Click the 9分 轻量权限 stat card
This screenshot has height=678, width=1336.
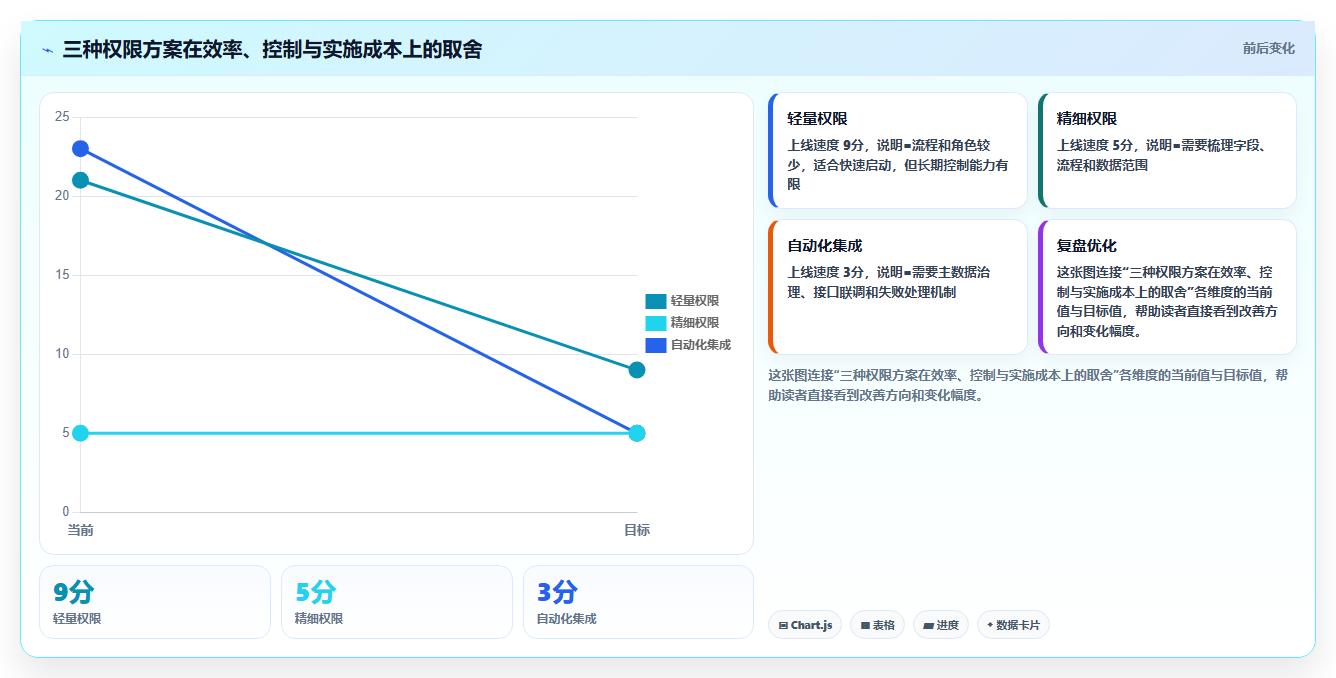pyautogui.click(x=155, y=602)
